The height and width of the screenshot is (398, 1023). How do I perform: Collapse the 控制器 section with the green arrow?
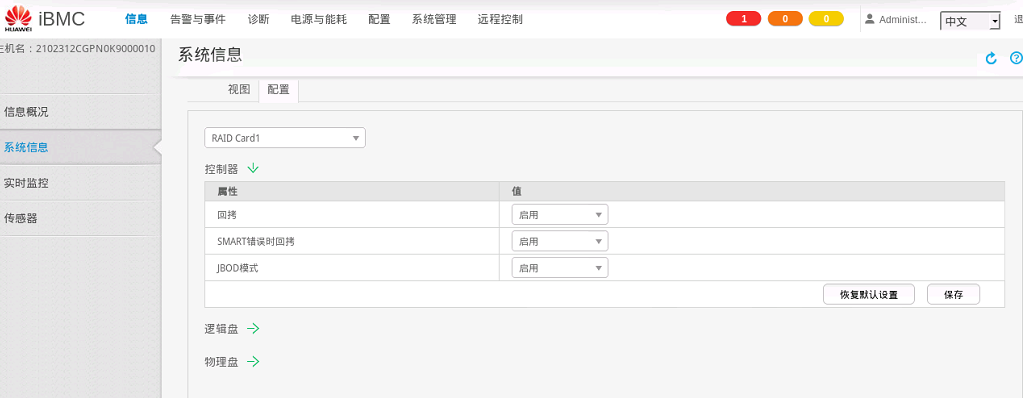pyautogui.click(x=253, y=168)
